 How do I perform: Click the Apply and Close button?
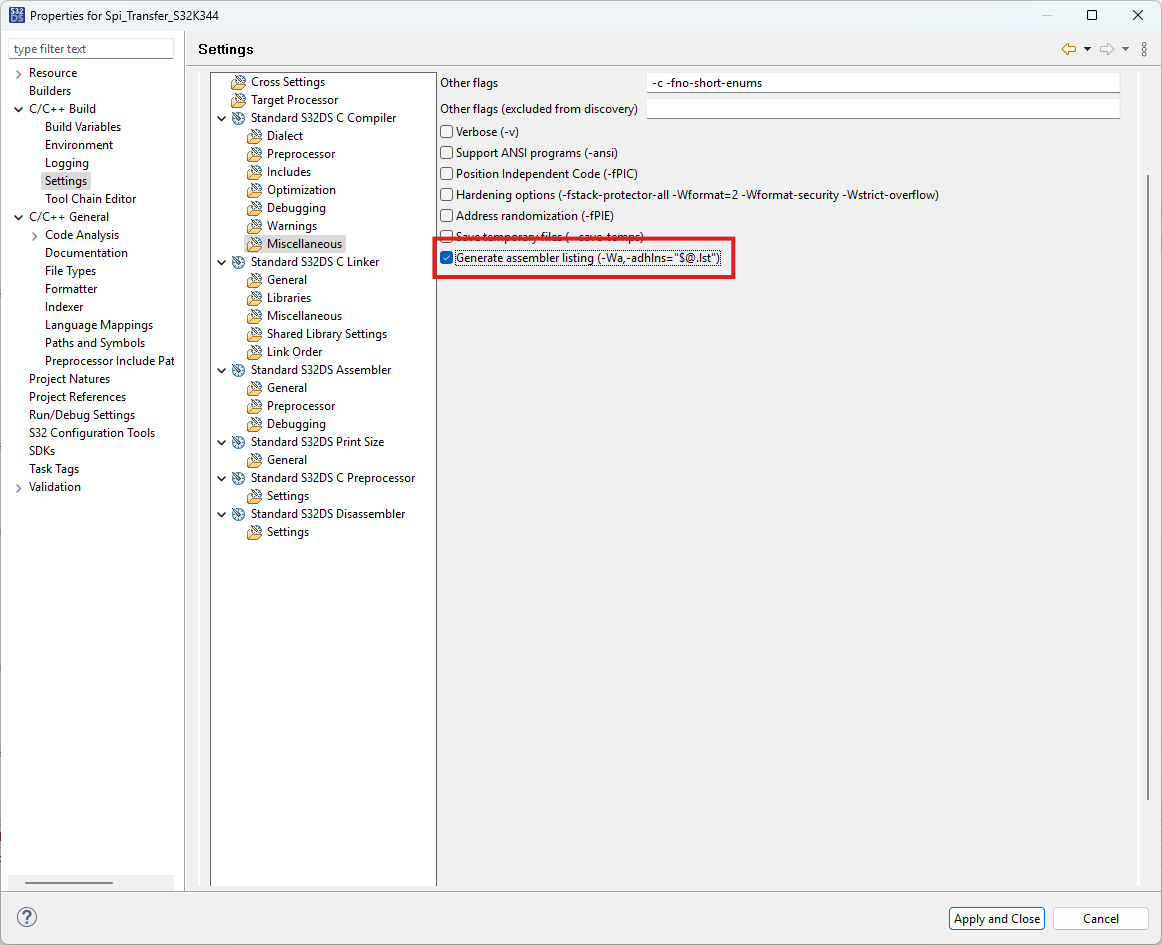click(996, 918)
